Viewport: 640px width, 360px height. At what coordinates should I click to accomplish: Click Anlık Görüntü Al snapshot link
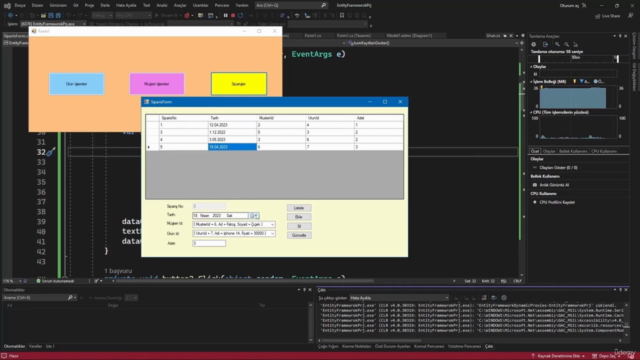(x=554, y=185)
